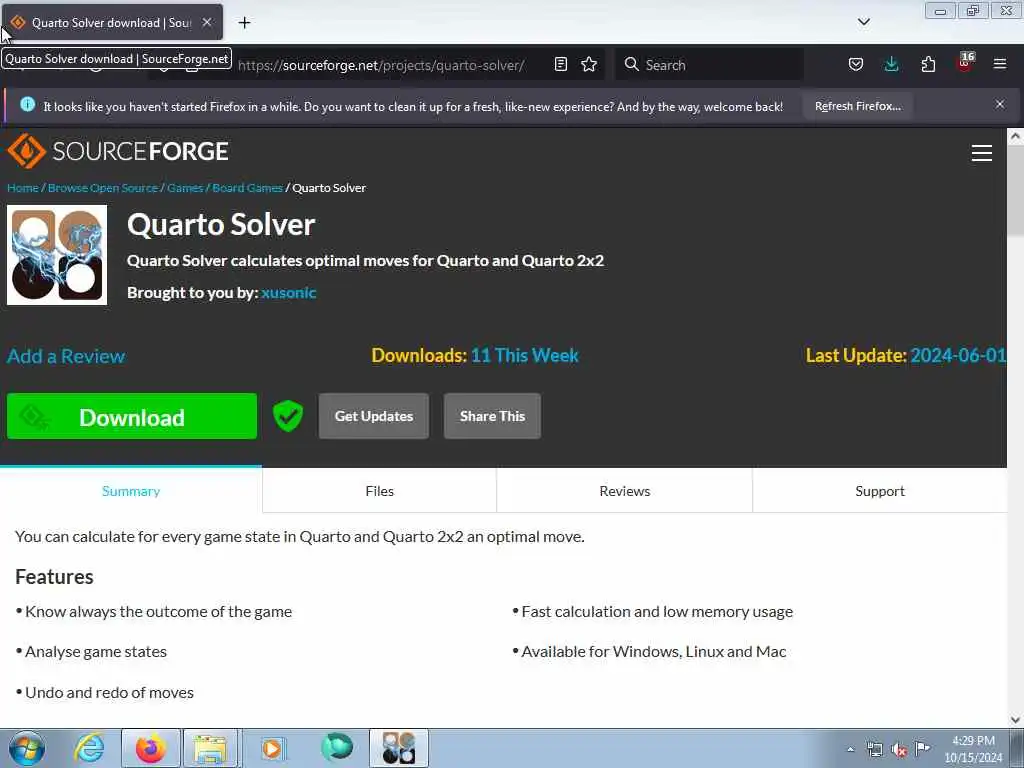
Task: Open the Pocket save icon
Action: 856,65
